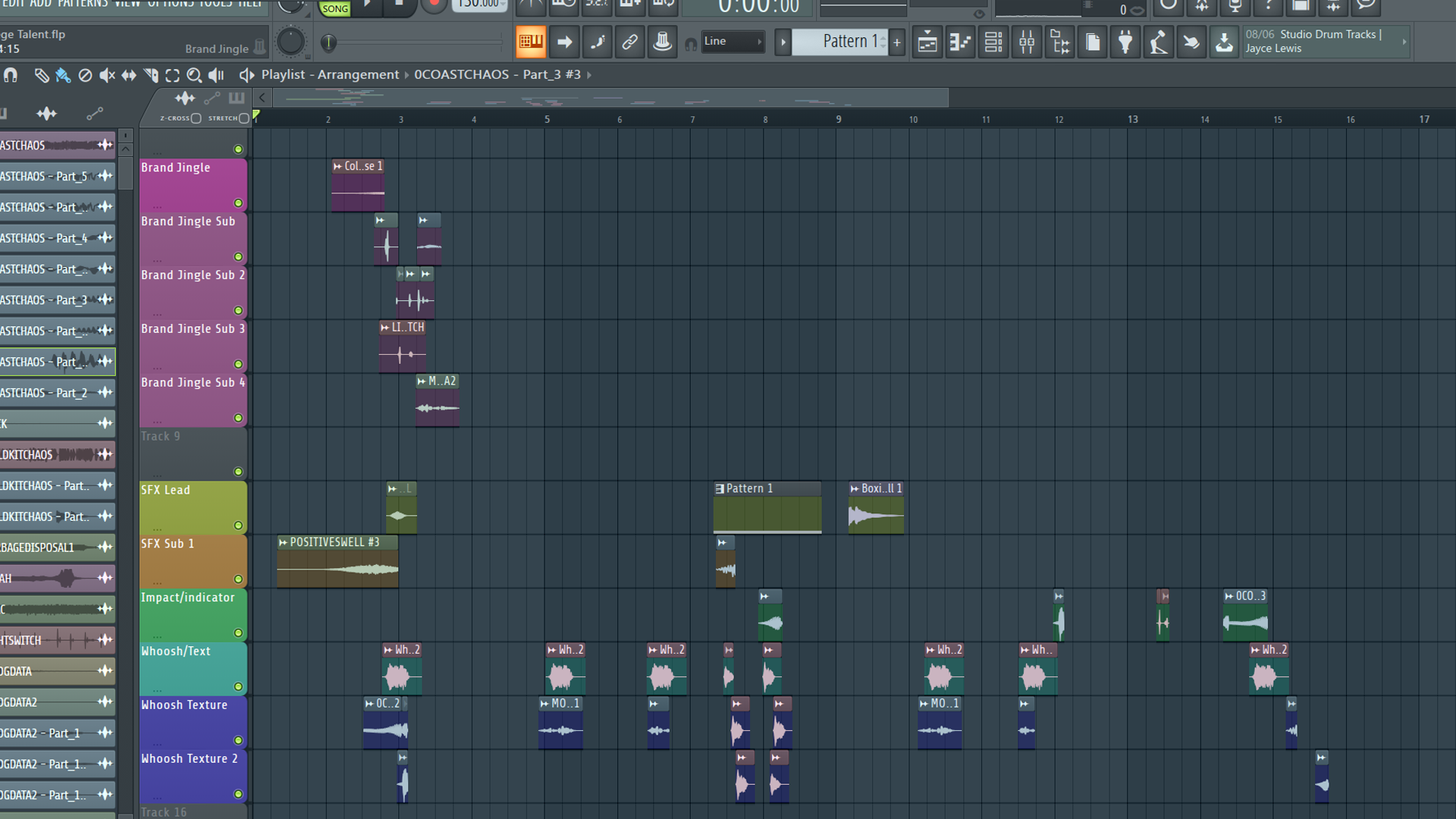Image resolution: width=1456 pixels, height=819 pixels.
Task: Open the Mixer view icon
Action: [1027, 42]
